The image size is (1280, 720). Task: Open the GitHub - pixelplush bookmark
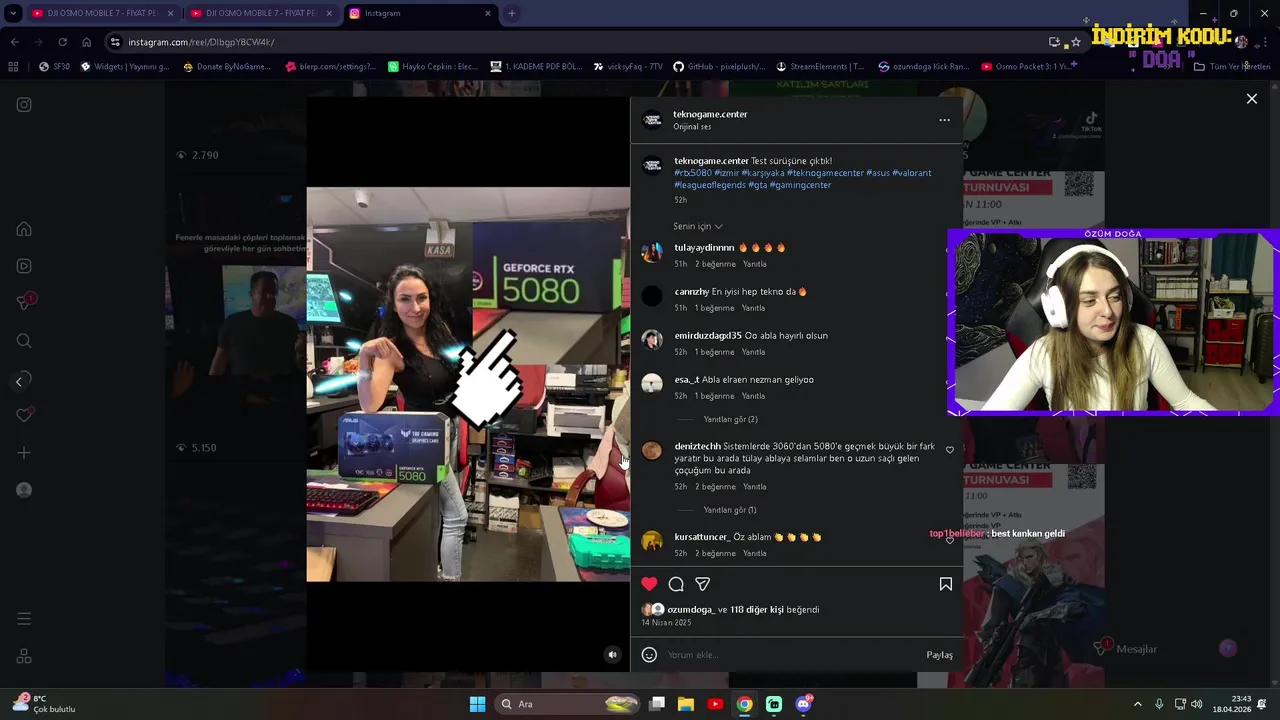click(718, 67)
